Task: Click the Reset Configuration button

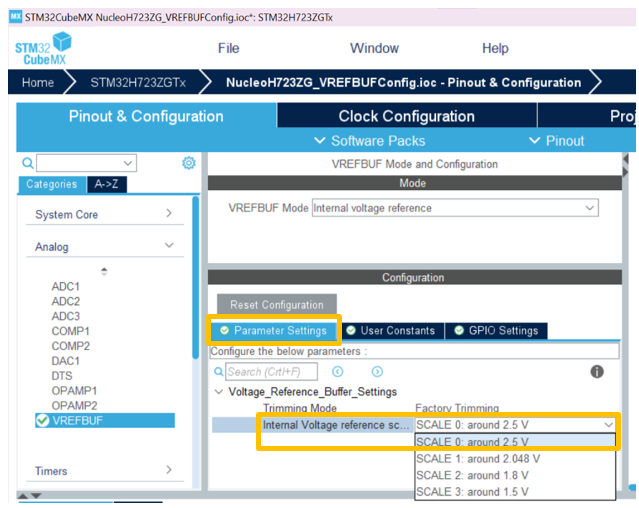Action: (x=277, y=305)
